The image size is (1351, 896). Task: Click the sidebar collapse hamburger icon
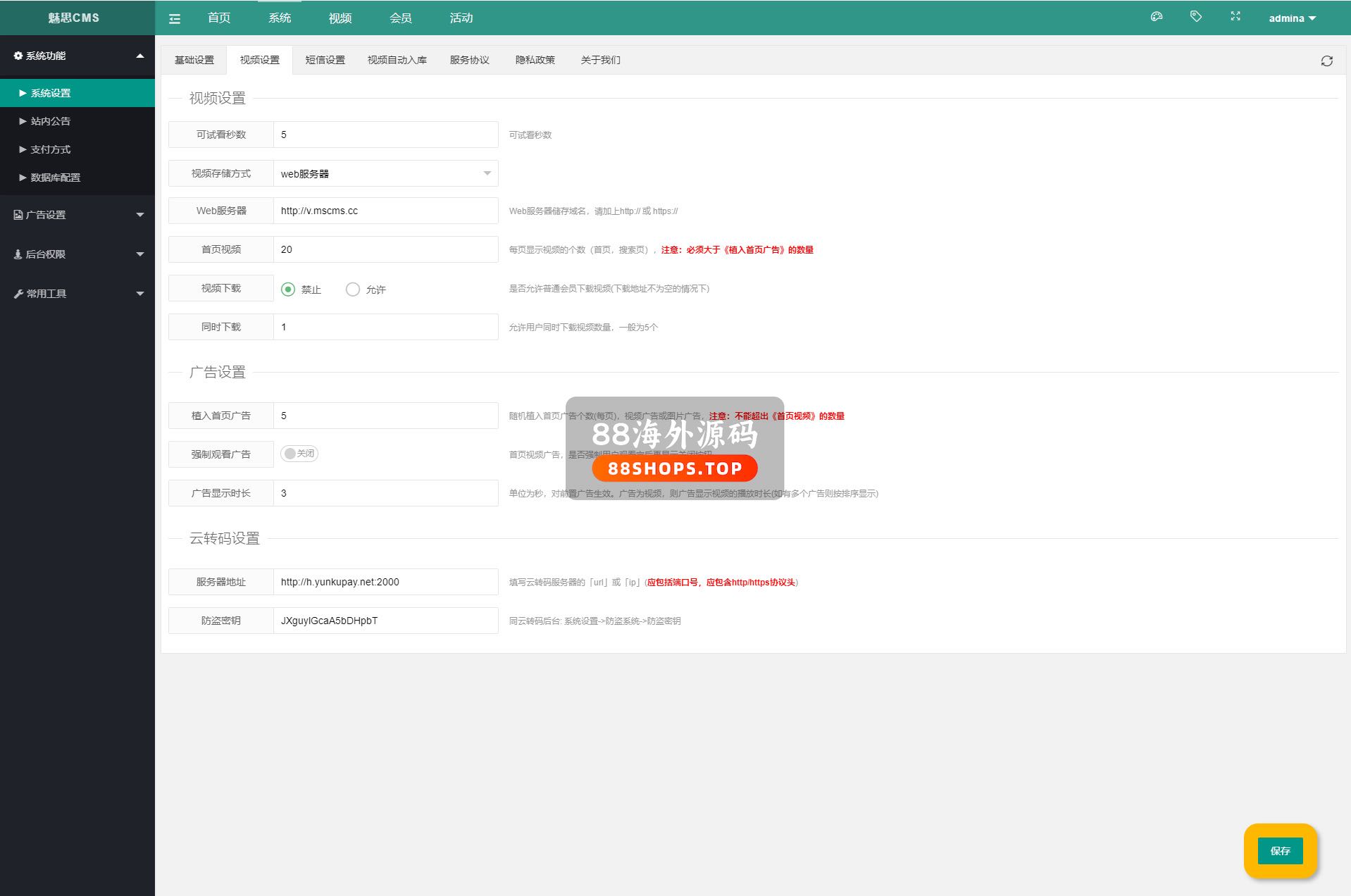[175, 19]
